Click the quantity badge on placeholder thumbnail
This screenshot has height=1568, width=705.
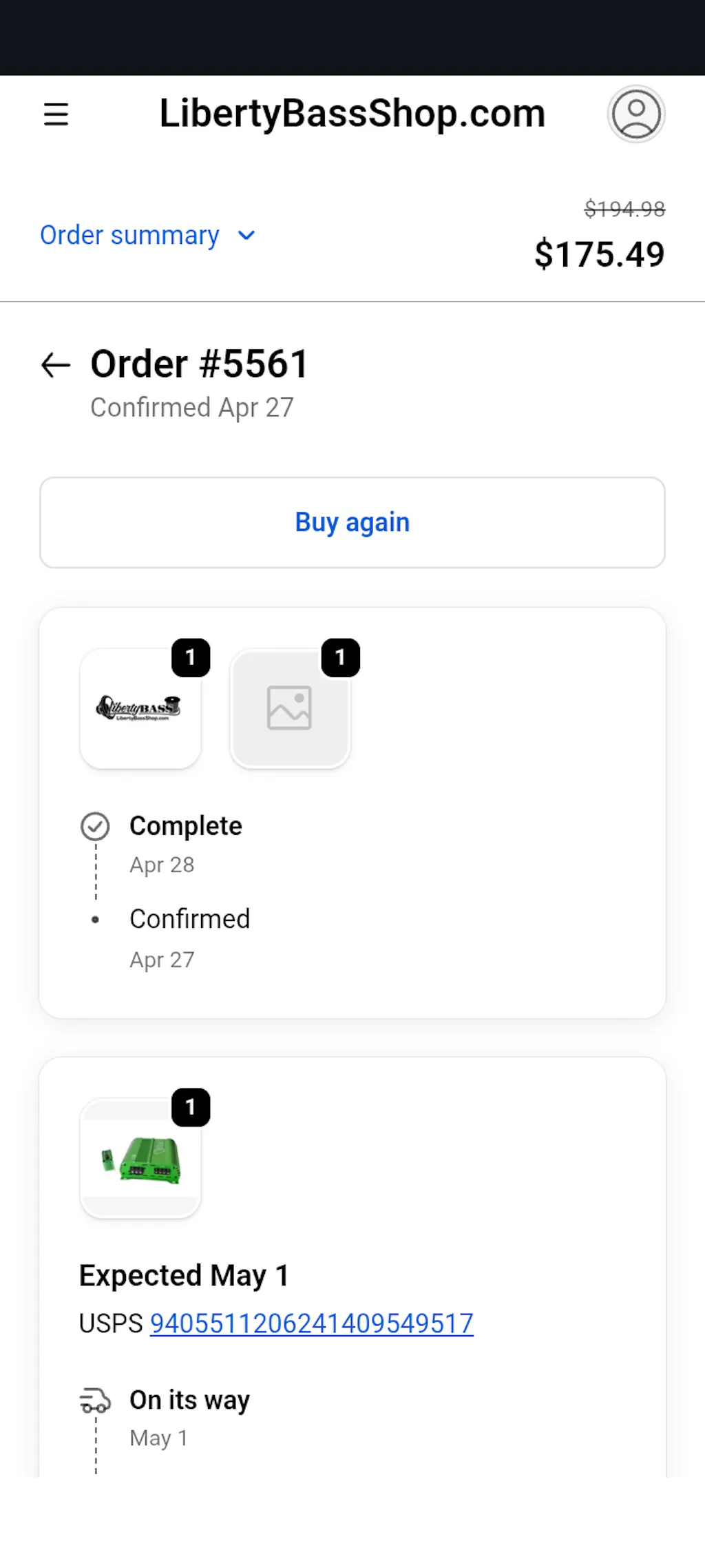341,657
